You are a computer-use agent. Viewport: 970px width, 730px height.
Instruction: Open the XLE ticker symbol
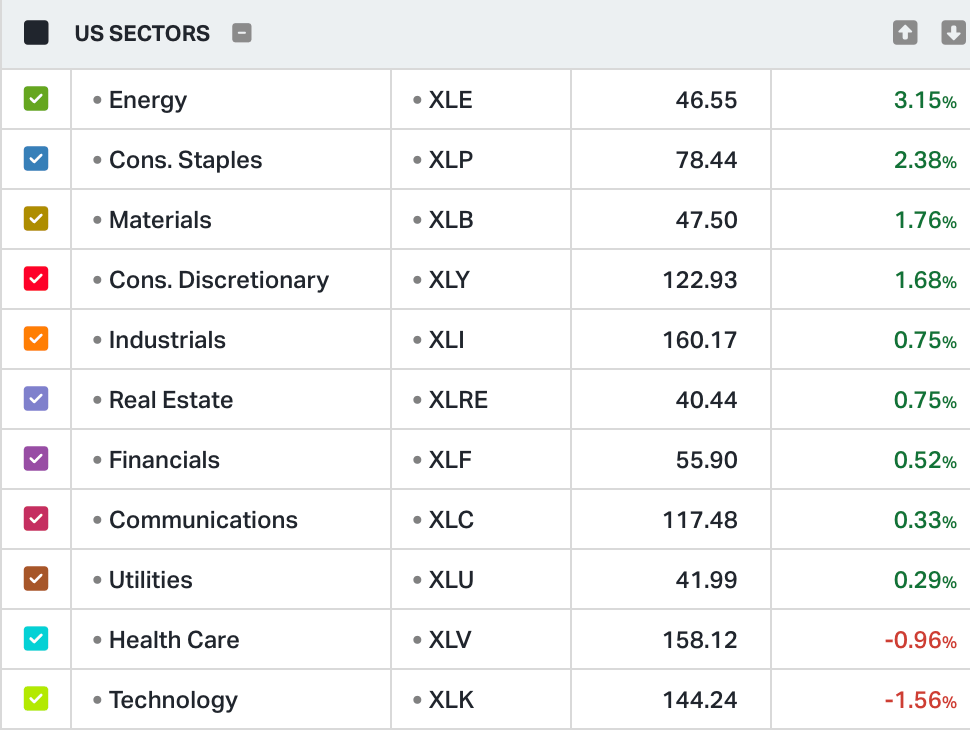click(450, 100)
